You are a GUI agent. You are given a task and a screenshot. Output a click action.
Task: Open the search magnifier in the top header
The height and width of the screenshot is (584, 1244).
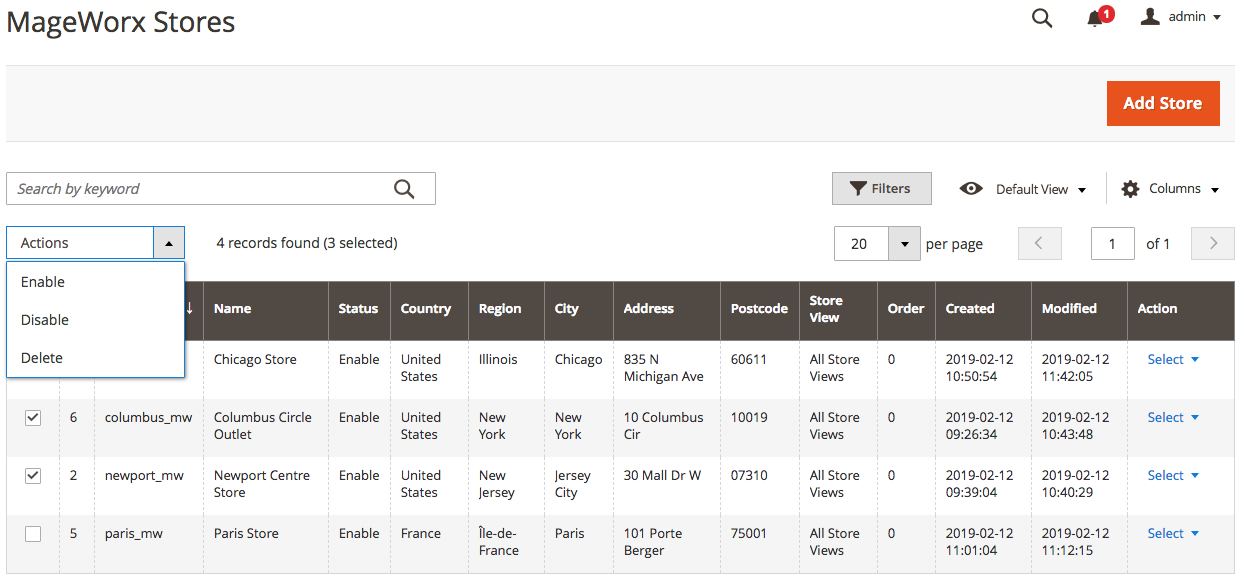(x=1042, y=18)
